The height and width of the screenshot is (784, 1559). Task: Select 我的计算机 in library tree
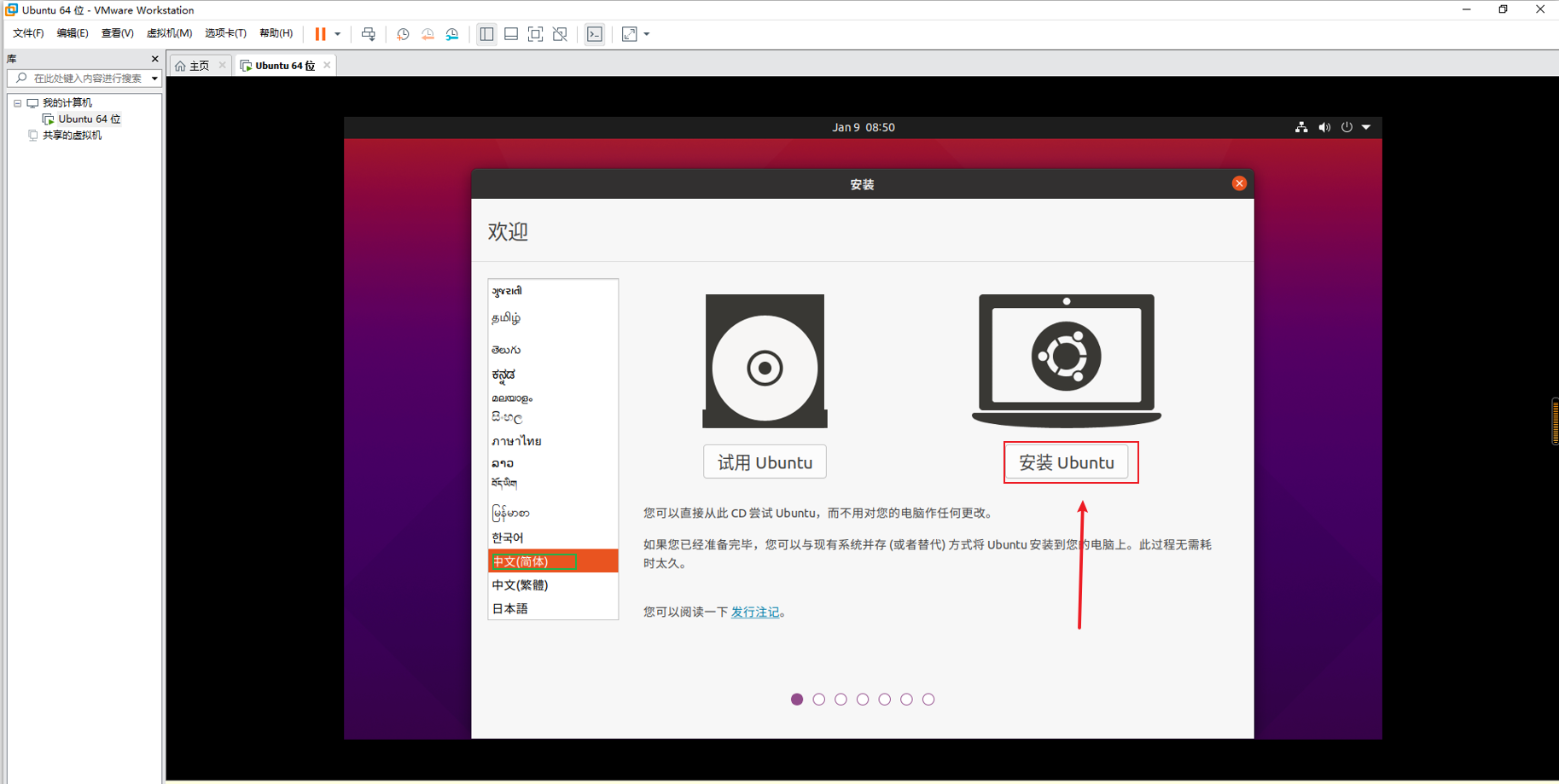click(x=67, y=103)
